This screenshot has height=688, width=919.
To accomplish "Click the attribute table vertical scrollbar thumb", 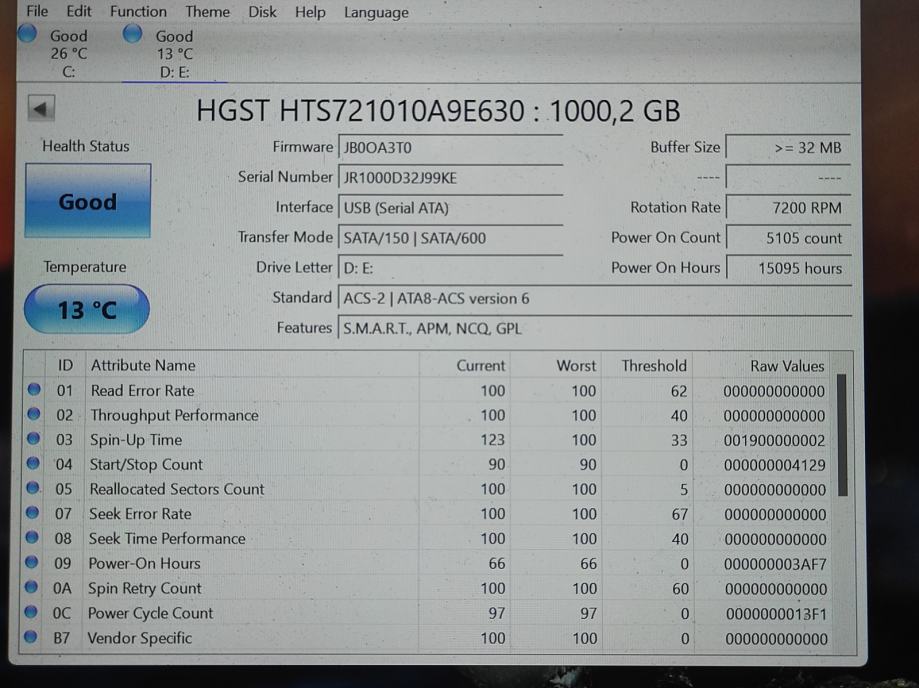I will [x=842, y=435].
